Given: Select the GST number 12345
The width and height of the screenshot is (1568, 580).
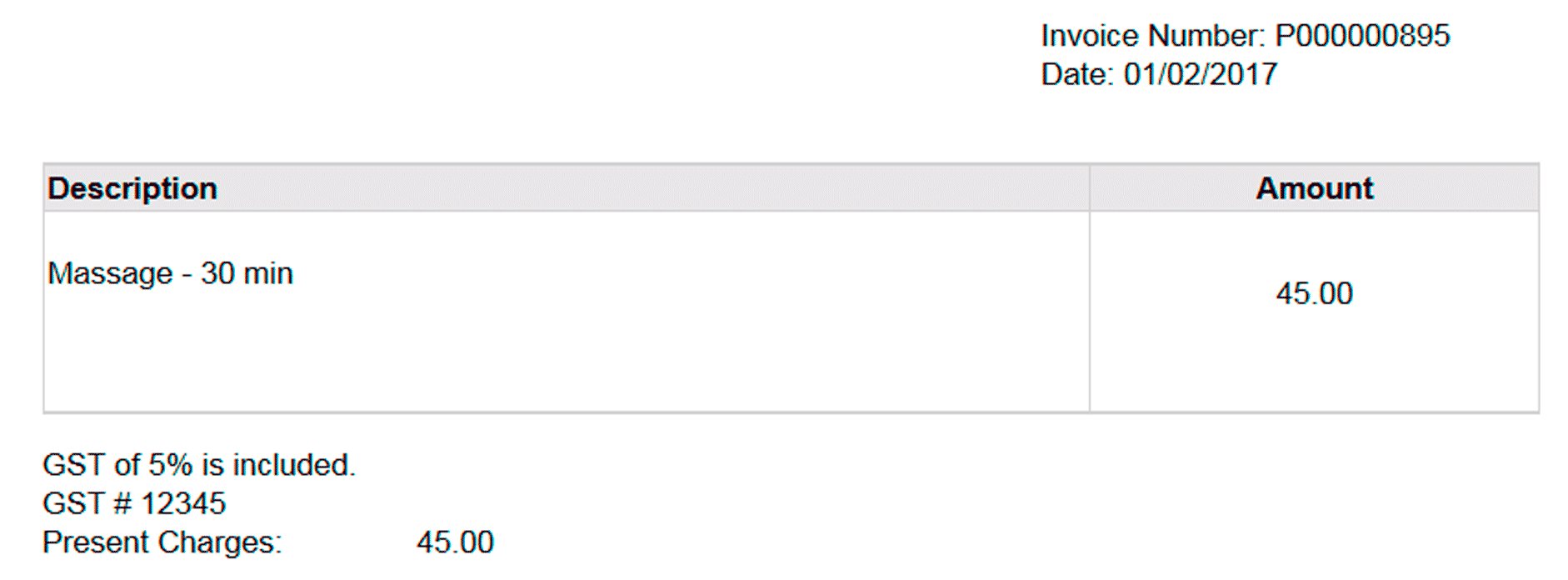Looking at the screenshot, I should 183,503.
